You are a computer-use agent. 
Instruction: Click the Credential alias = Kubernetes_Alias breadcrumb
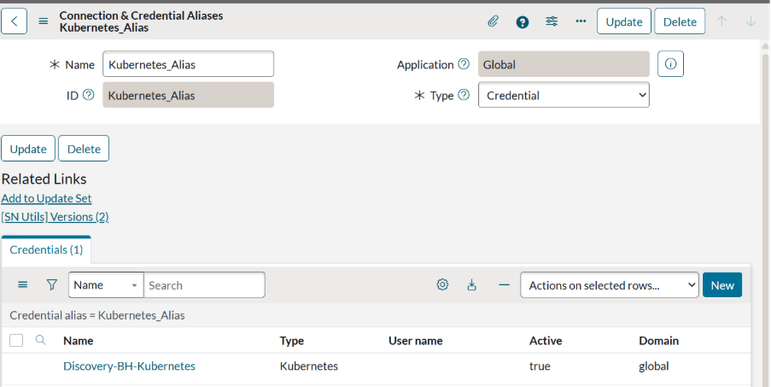coord(97,315)
